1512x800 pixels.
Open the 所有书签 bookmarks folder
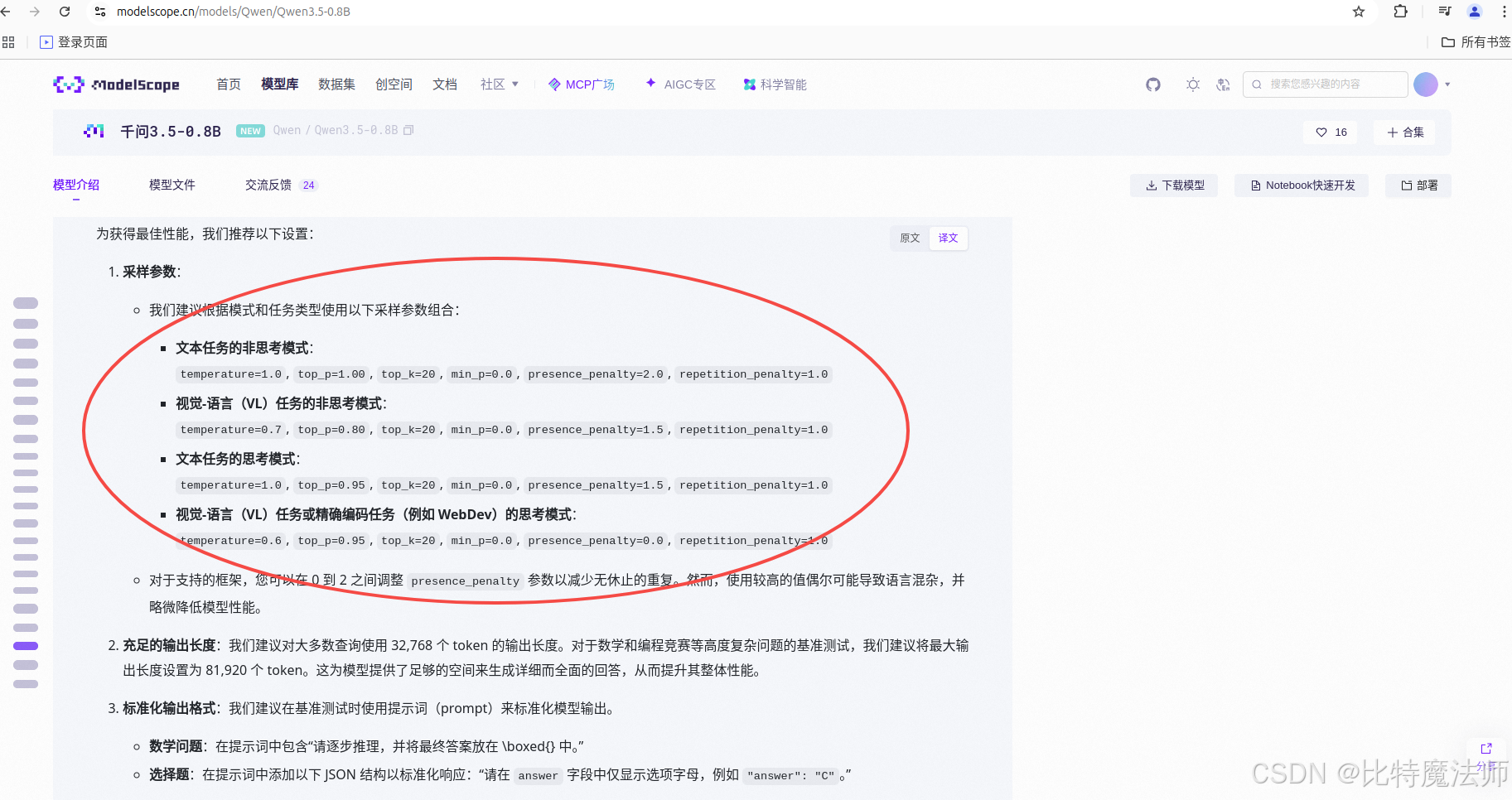pos(1476,42)
